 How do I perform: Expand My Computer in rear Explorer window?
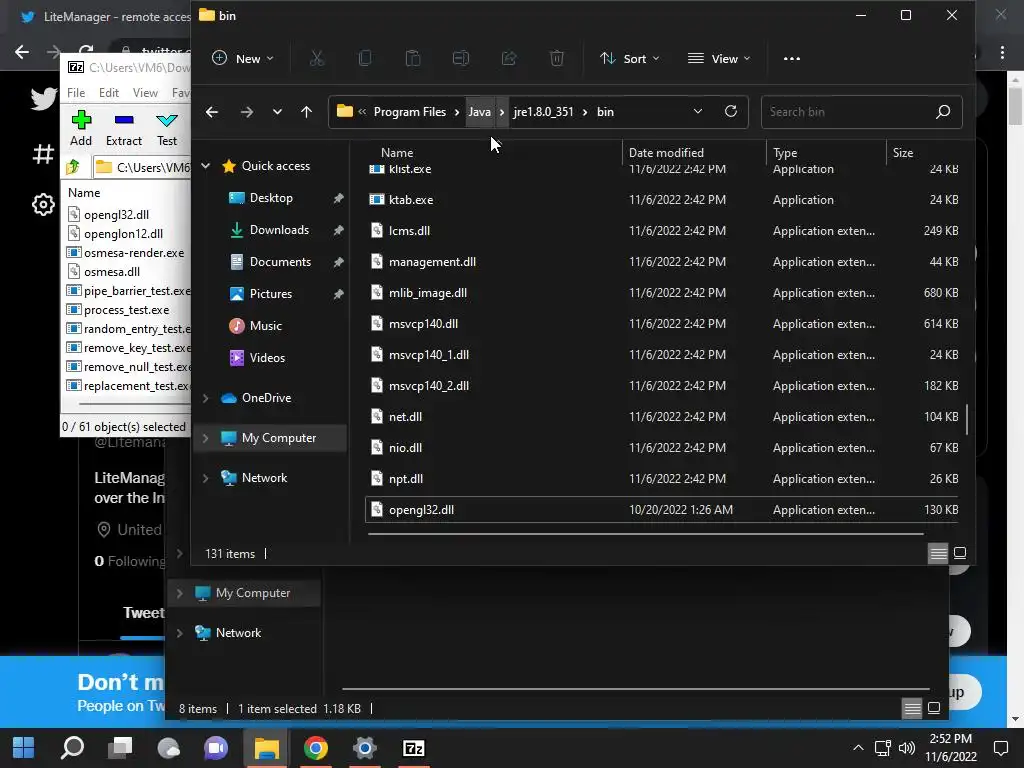click(180, 593)
